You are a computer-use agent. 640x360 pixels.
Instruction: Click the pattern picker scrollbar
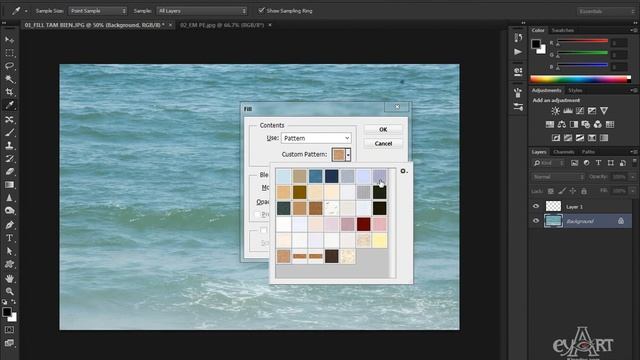393,223
